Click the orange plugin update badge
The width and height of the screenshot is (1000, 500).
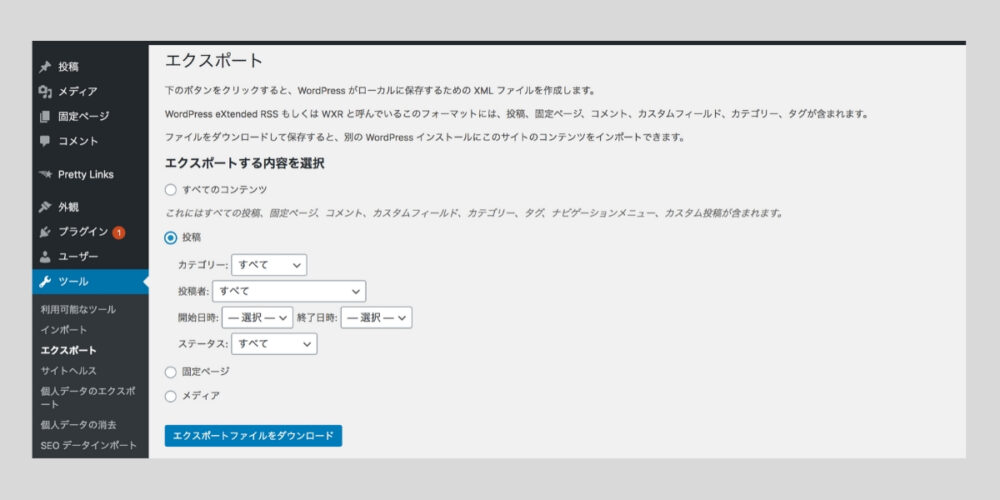tap(119, 233)
